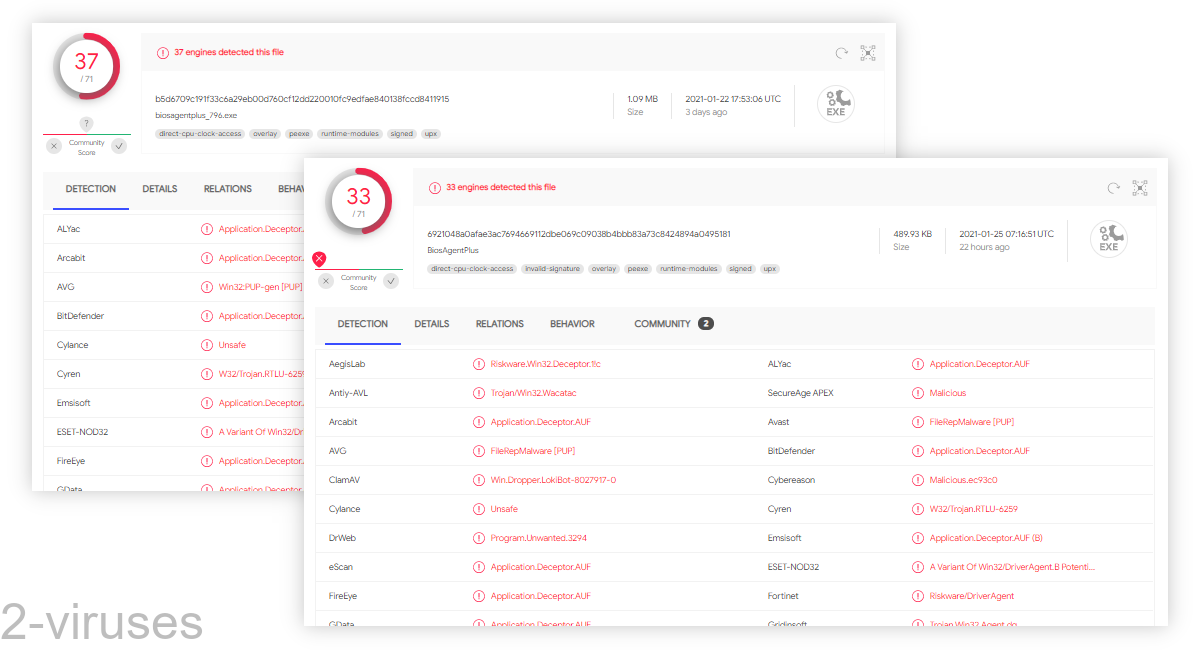Click the reanalyze icon in the 37-detections window
This screenshot has height=650, width=1200.
coord(842,53)
